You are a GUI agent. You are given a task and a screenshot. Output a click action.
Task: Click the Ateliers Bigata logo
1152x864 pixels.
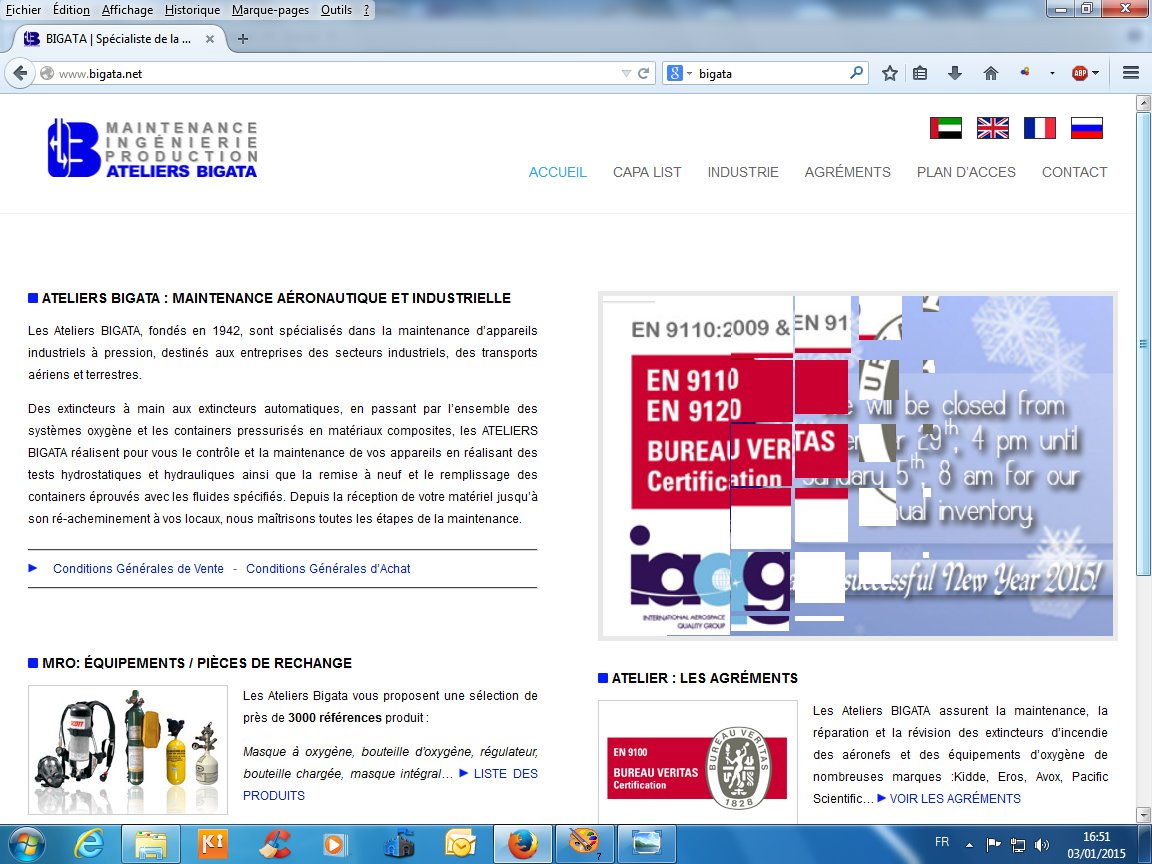click(x=153, y=148)
